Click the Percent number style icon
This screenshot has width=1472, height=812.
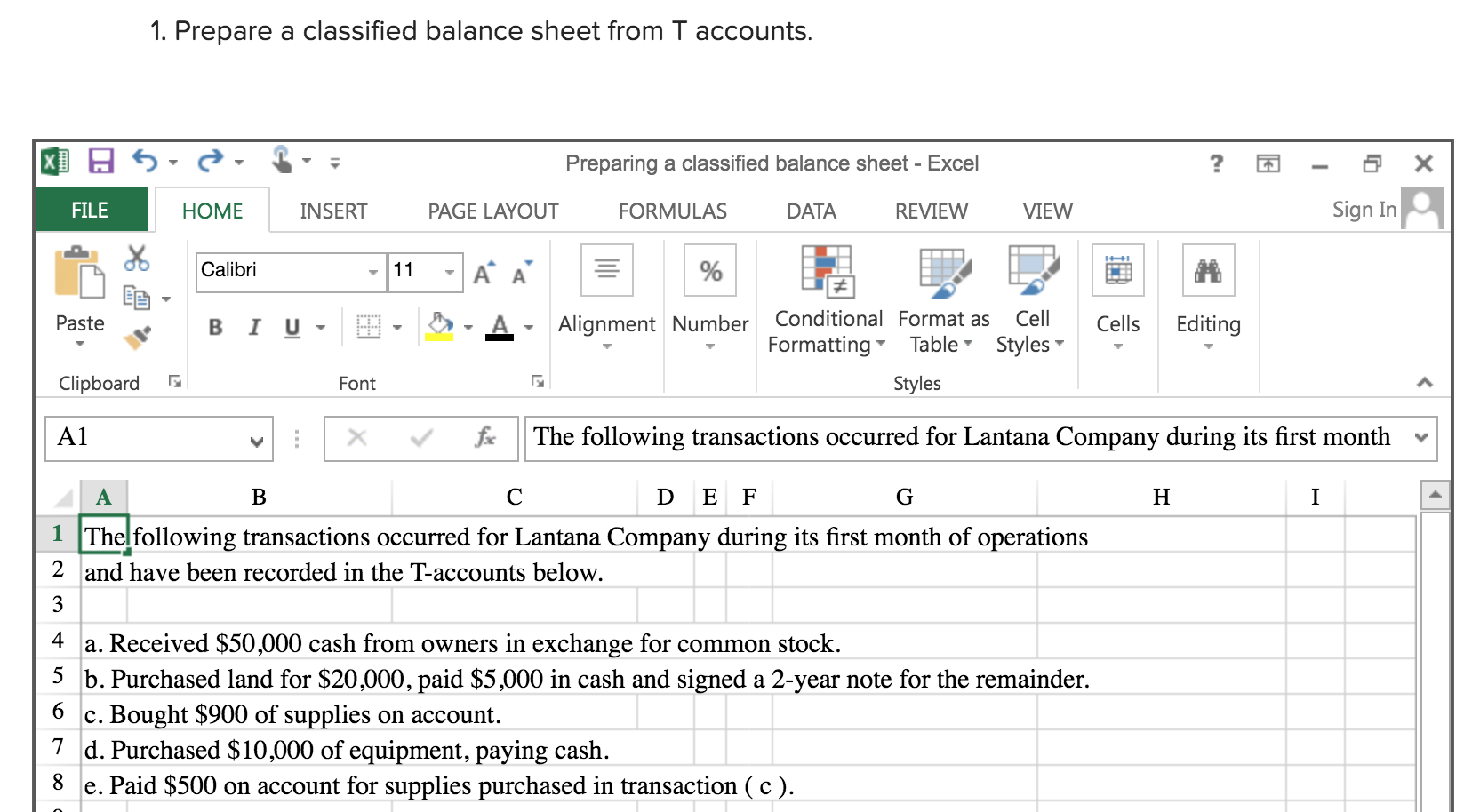tap(708, 269)
